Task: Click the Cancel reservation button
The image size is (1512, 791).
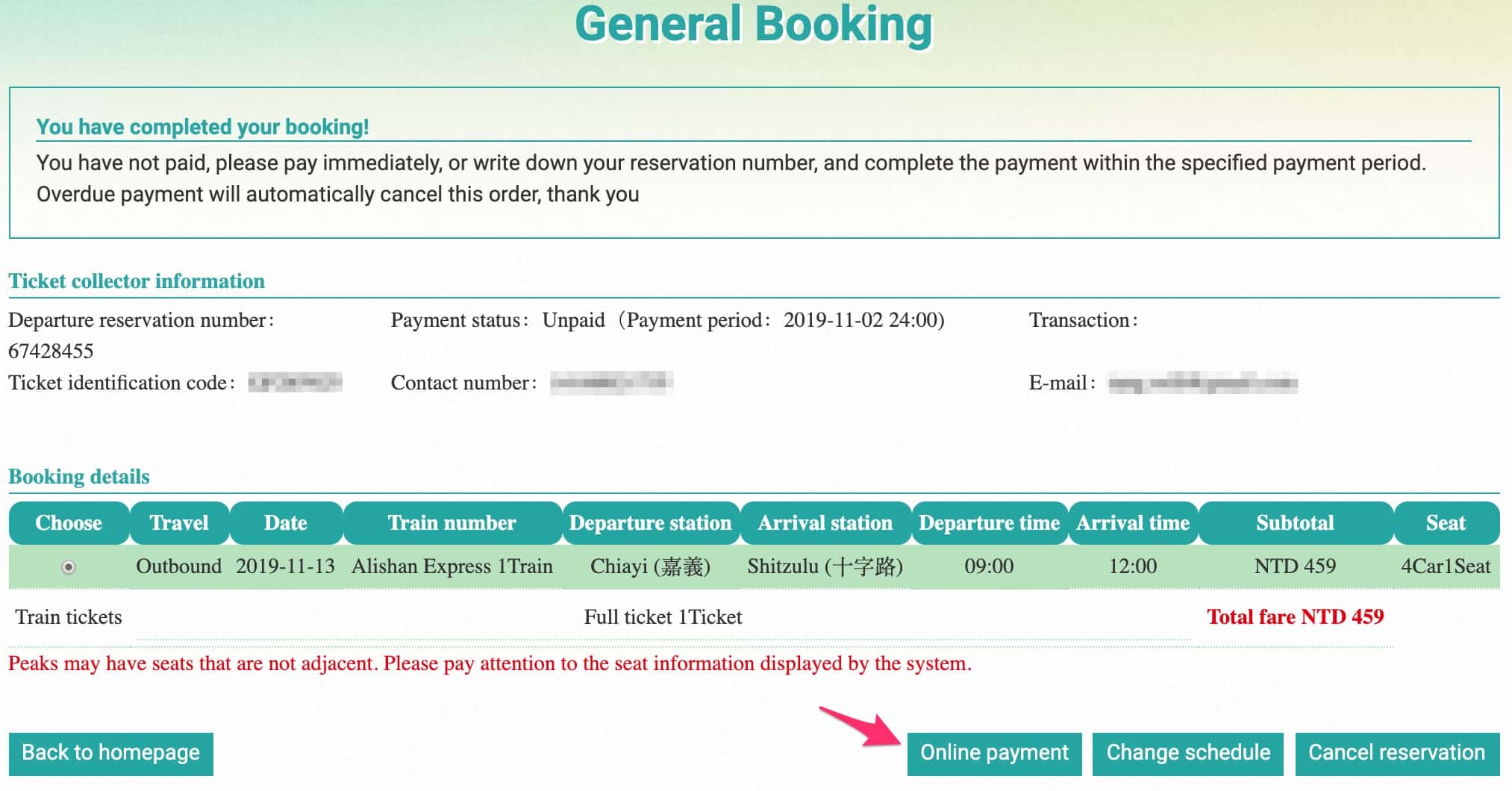Action: pos(1397,753)
